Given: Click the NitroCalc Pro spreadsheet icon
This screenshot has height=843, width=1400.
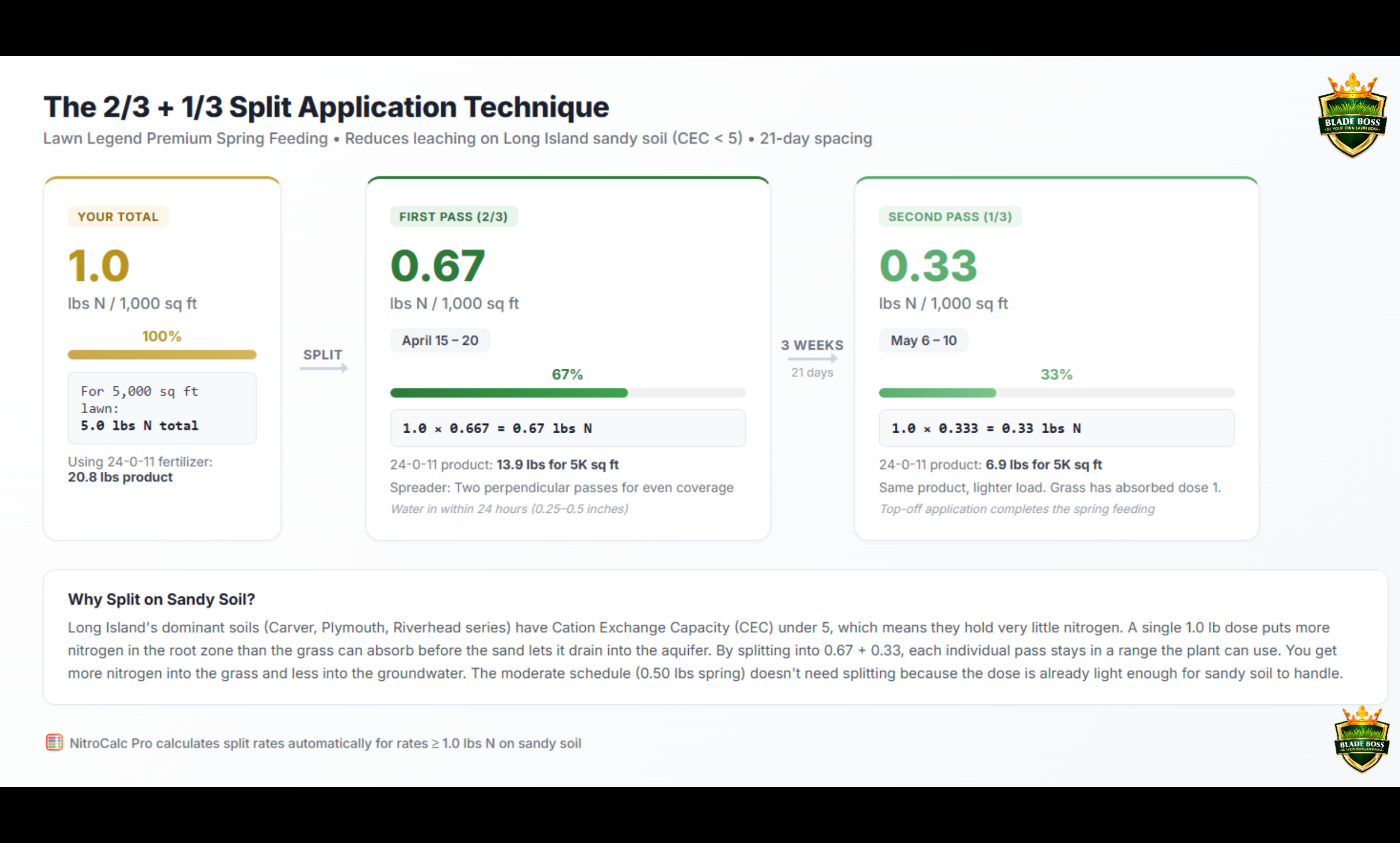Looking at the screenshot, I should pyautogui.click(x=54, y=742).
